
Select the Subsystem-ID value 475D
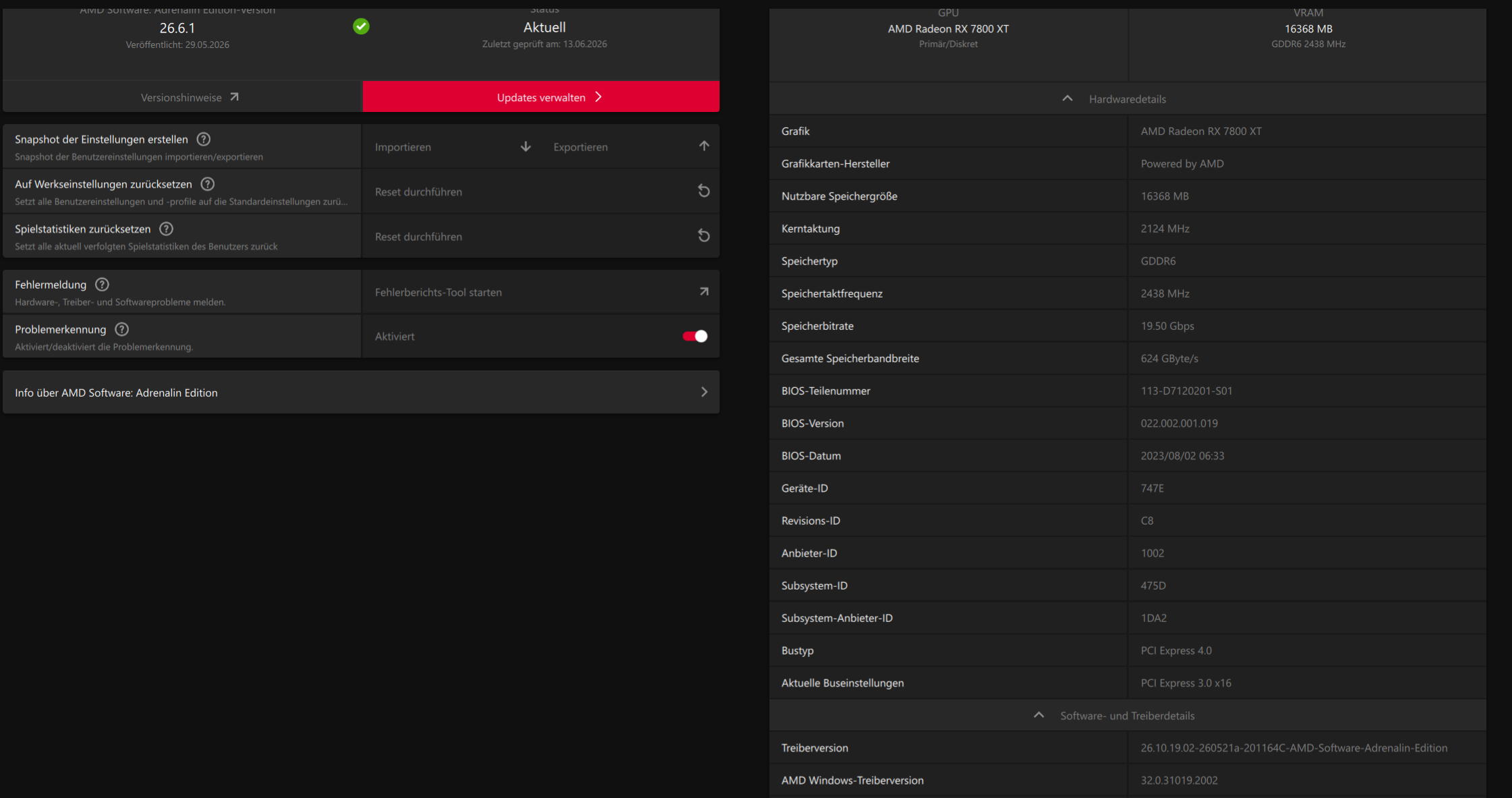1153,585
